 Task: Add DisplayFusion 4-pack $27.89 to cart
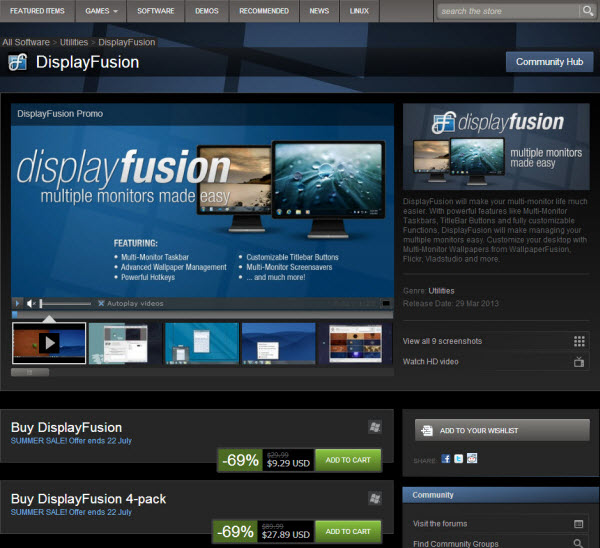pyautogui.click(x=348, y=532)
